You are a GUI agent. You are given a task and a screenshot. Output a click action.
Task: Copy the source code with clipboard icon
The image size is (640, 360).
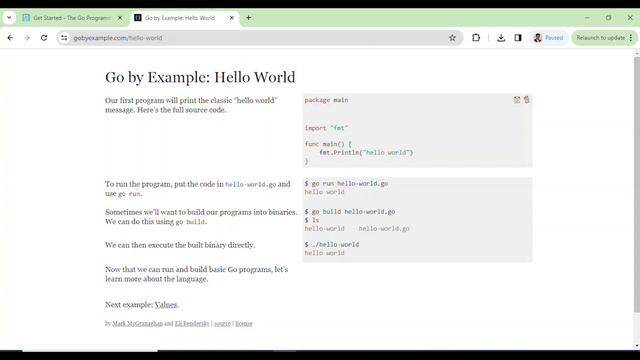(x=527, y=100)
